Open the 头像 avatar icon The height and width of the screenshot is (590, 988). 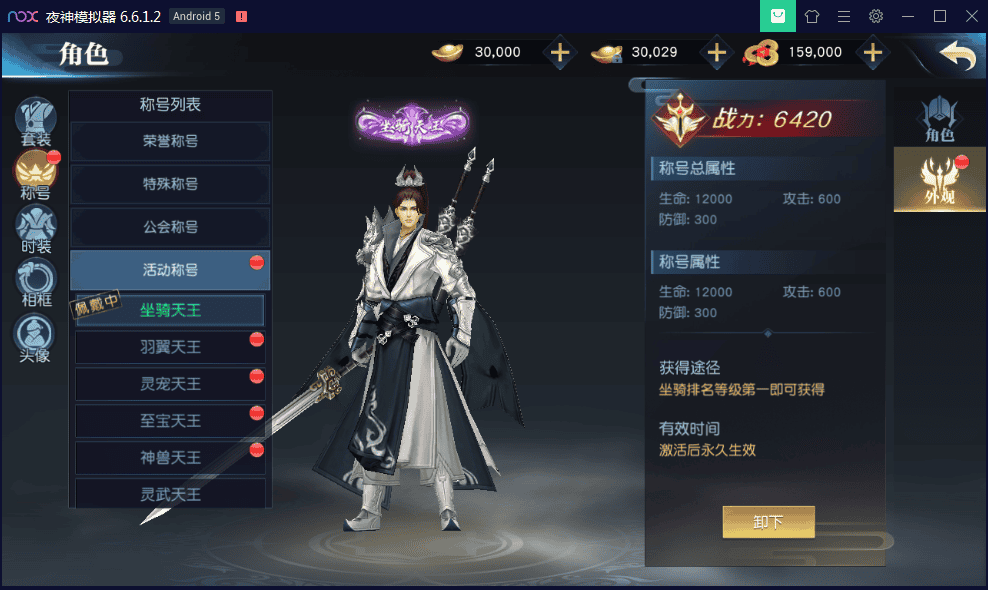tap(36, 337)
